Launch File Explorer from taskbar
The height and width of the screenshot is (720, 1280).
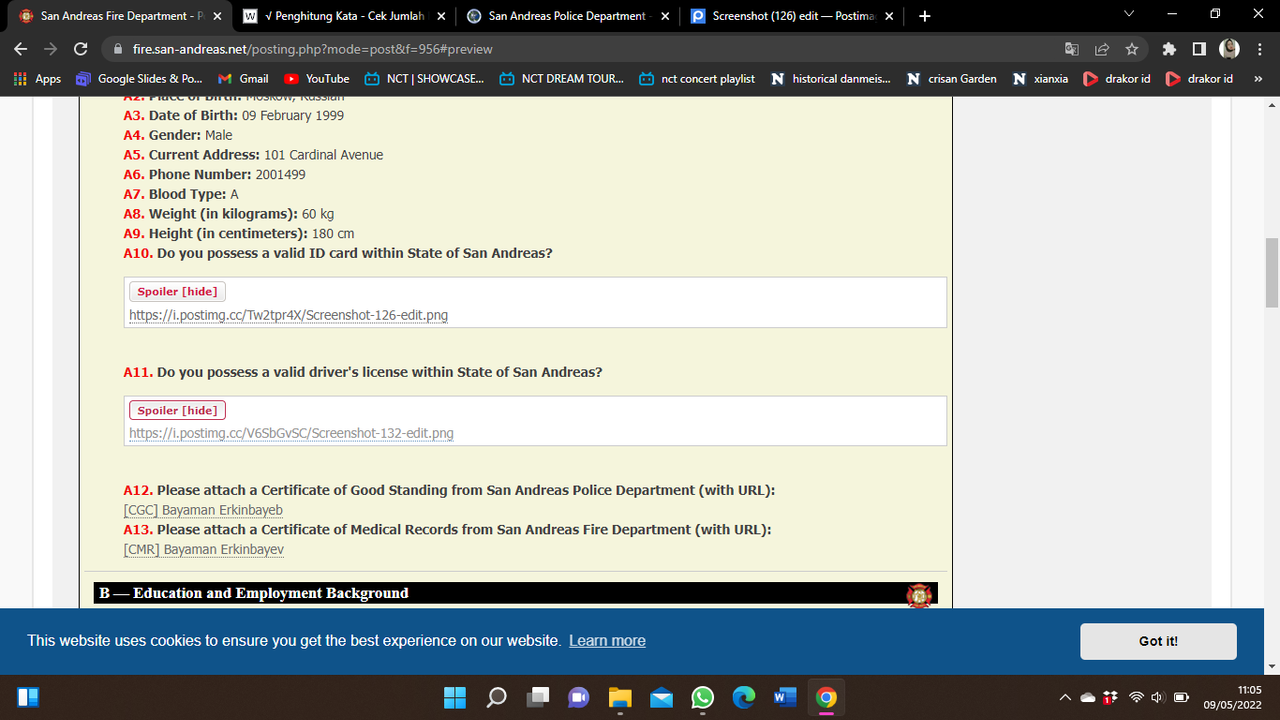620,697
